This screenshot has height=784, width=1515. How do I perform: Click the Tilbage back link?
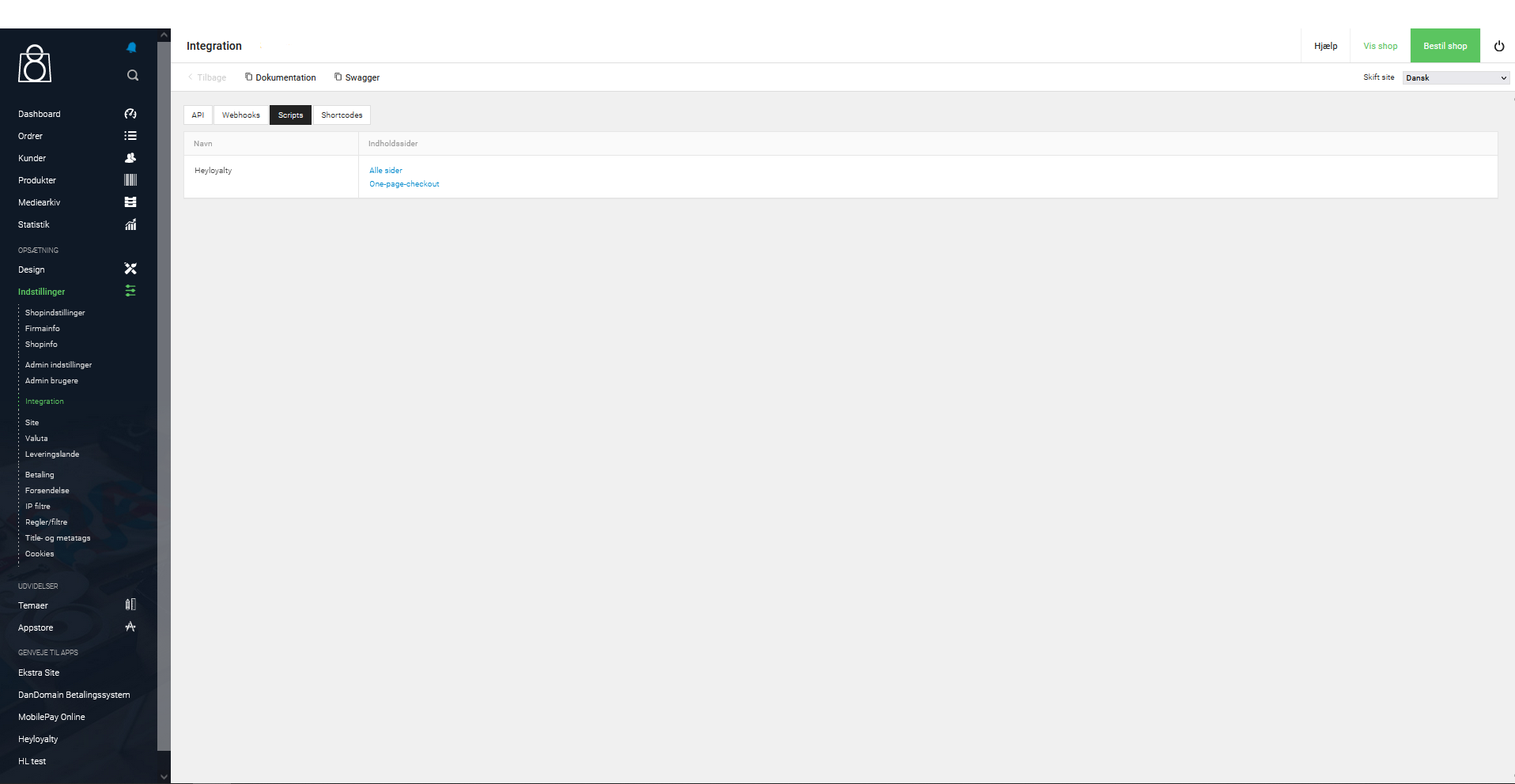click(x=207, y=77)
